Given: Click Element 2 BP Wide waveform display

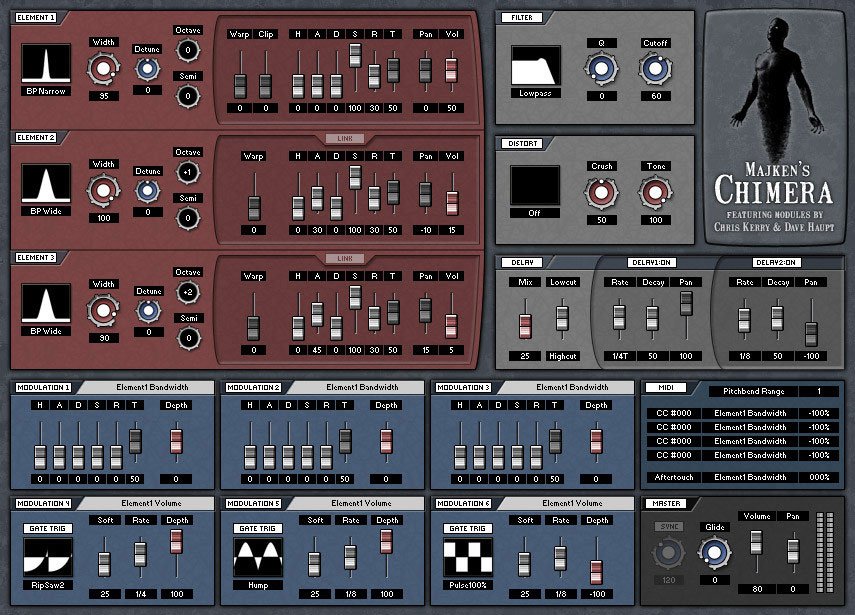Looking at the screenshot, I should [46, 184].
